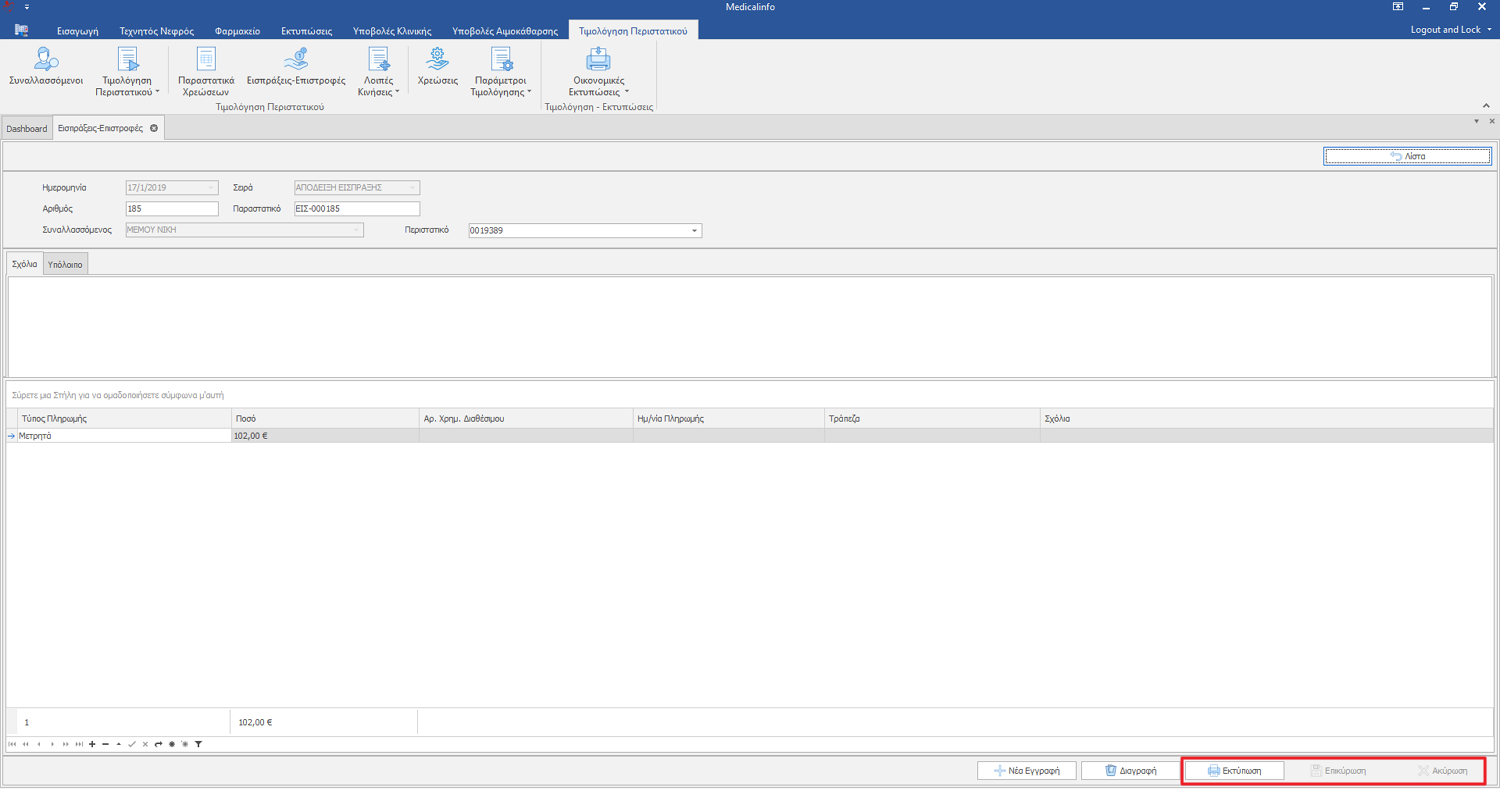Open the Περιστατικό combo box arrow
The height and width of the screenshot is (789, 1500).
[694, 231]
